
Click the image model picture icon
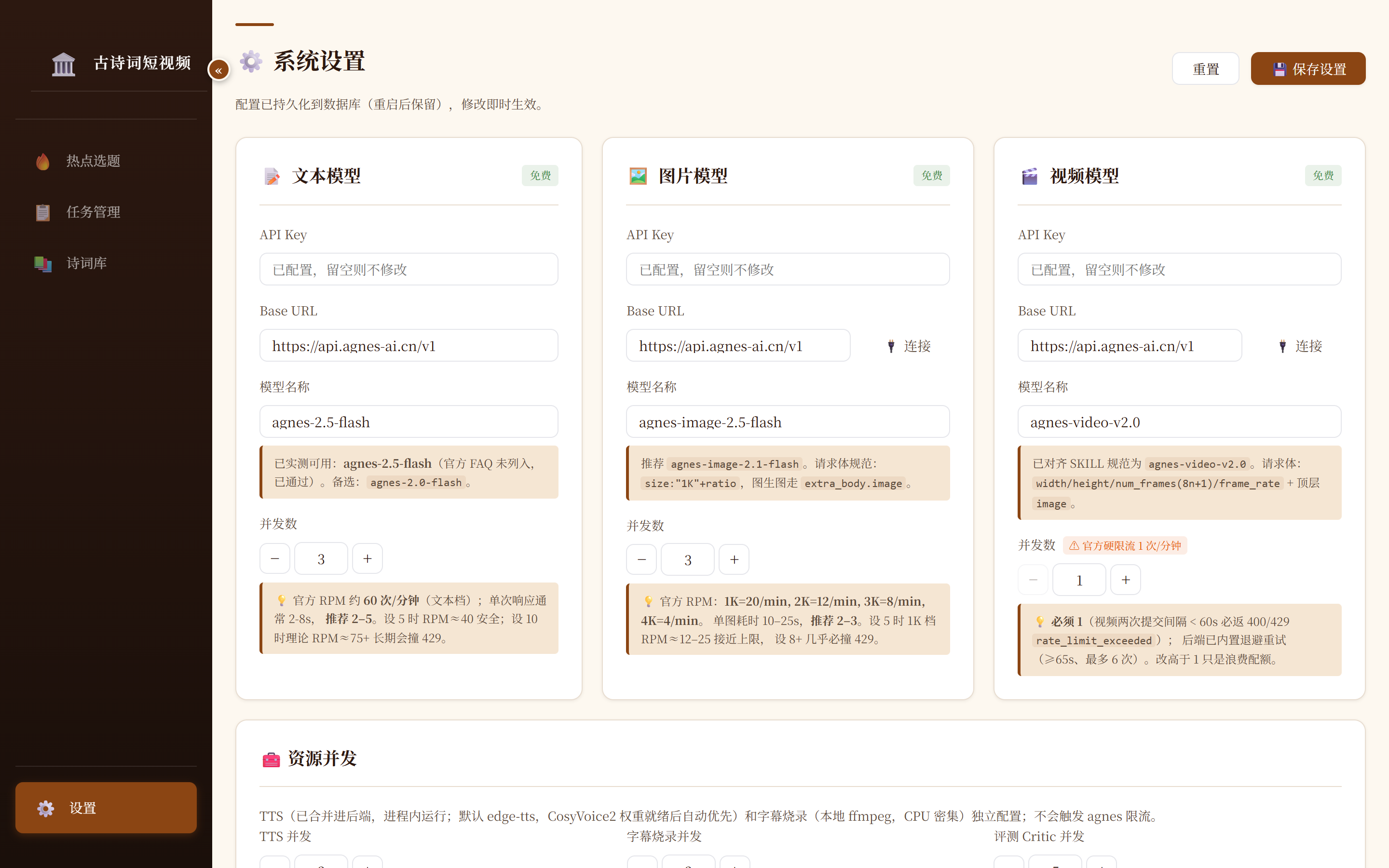[638, 176]
